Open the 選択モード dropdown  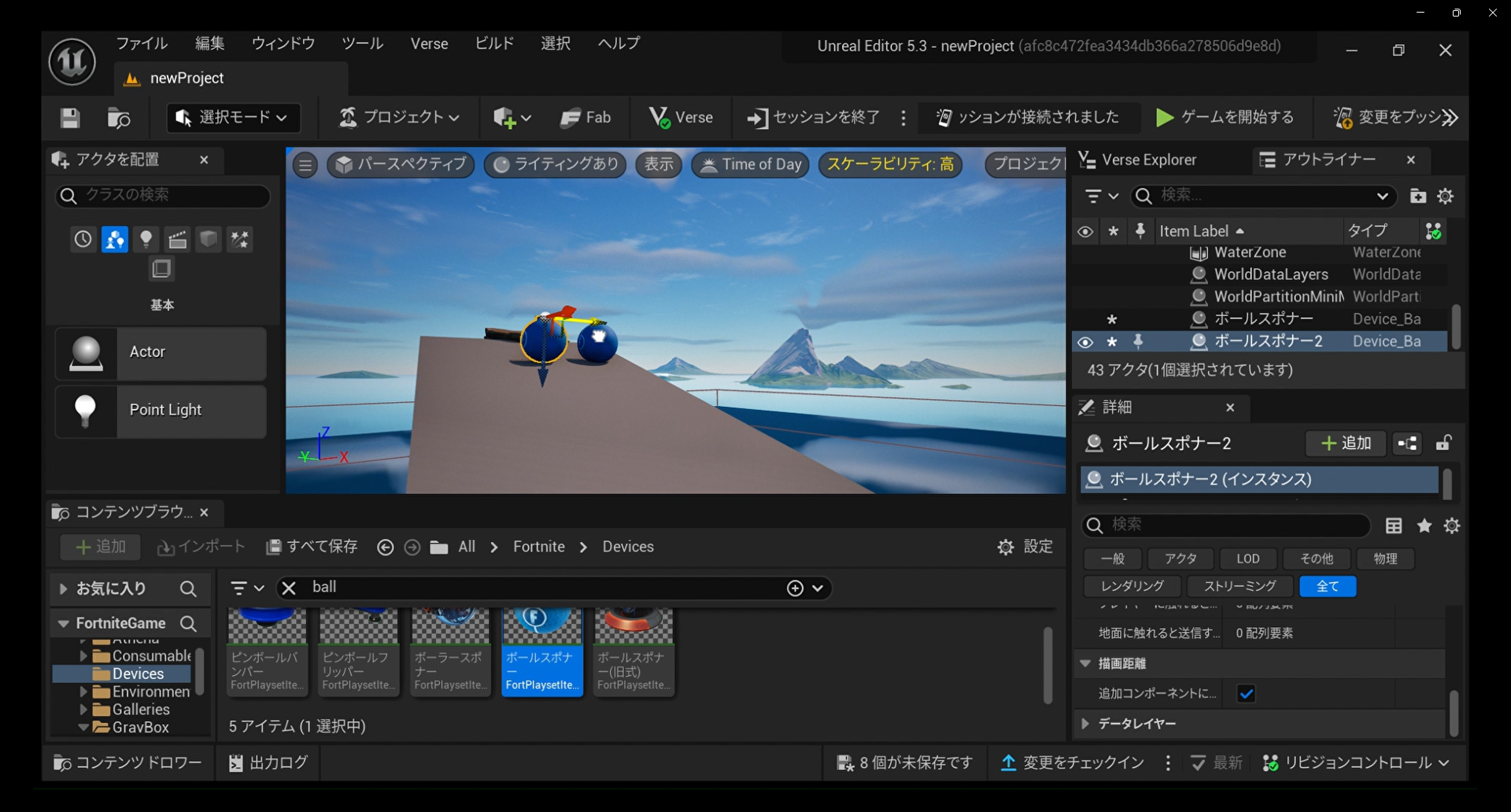233,118
